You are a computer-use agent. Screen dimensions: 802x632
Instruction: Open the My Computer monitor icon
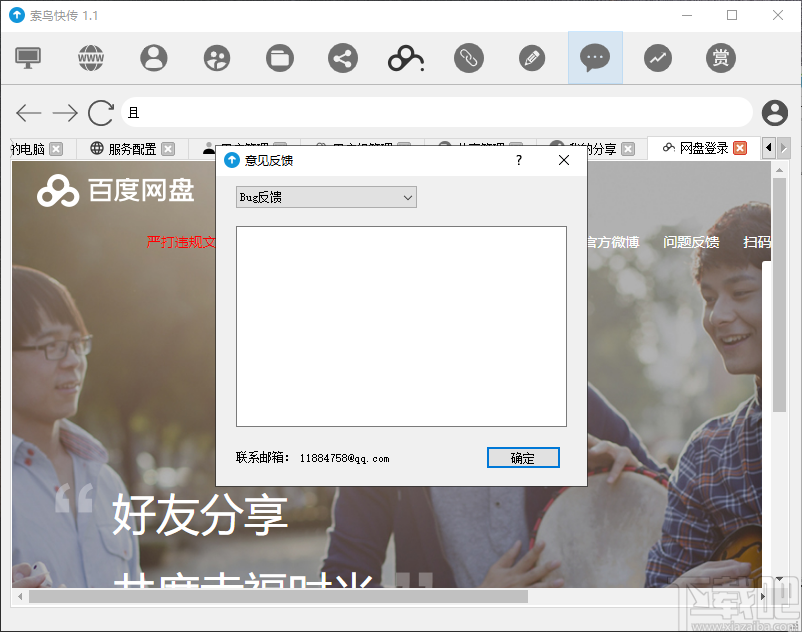point(28,58)
